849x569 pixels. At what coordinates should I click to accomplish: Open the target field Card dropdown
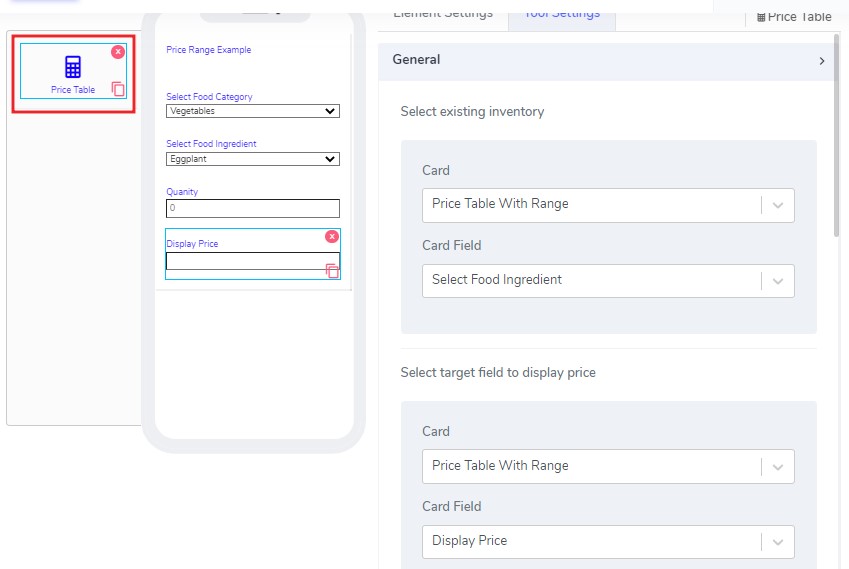pyautogui.click(x=608, y=466)
